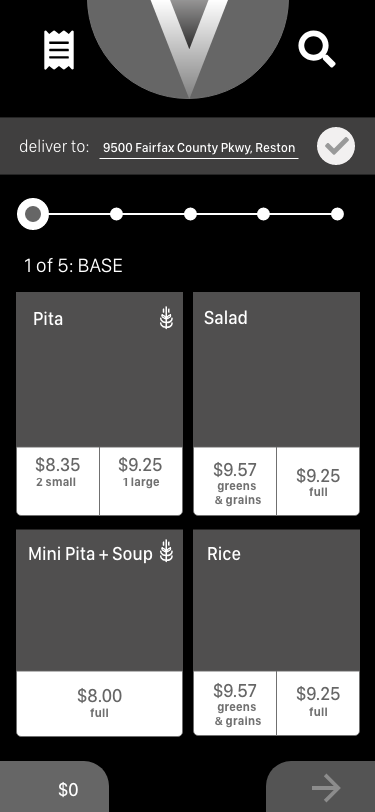Jump to second step dot
The height and width of the screenshot is (812, 375).
(117, 214)
